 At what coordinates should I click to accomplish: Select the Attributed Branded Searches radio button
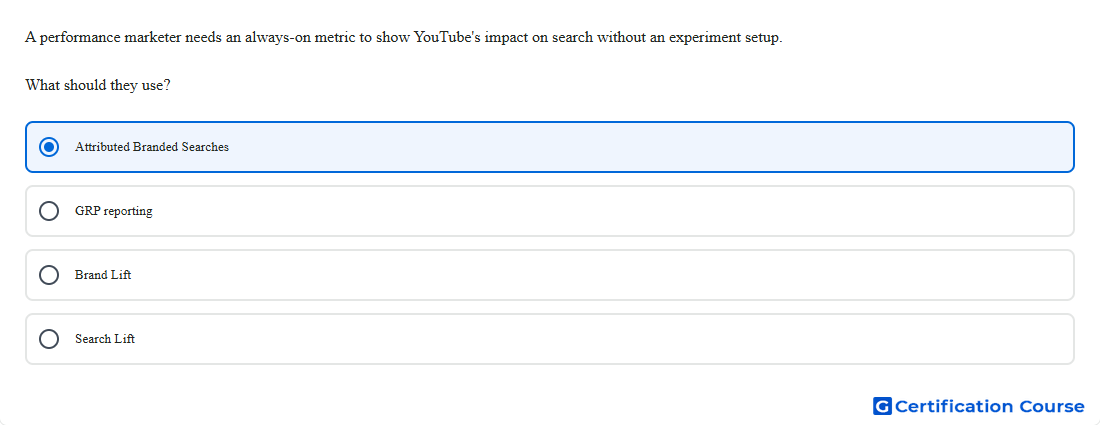(49, 147)
